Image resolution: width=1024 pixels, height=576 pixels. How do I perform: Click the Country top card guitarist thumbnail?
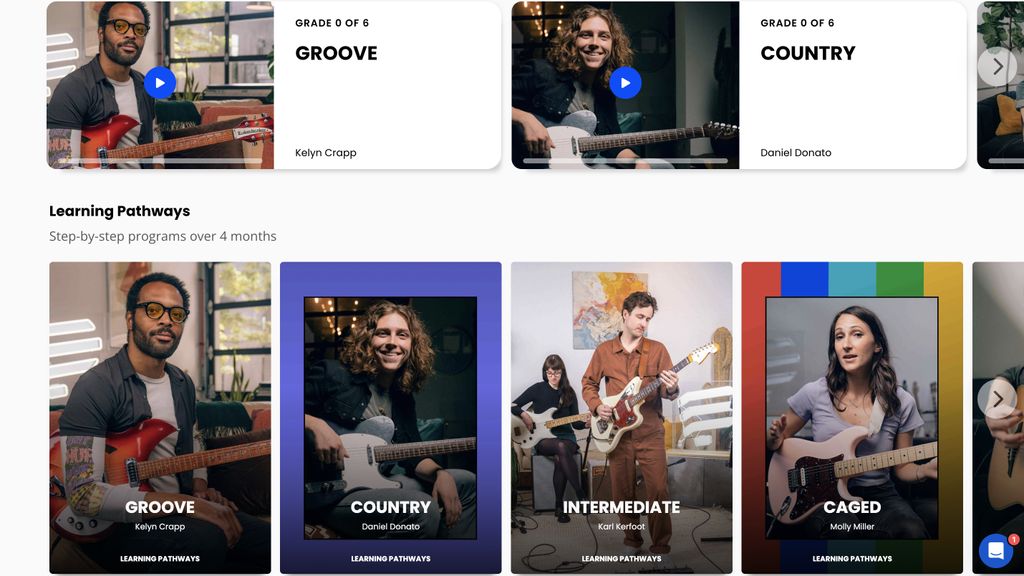pyautogui.click(x=626, y=85)
